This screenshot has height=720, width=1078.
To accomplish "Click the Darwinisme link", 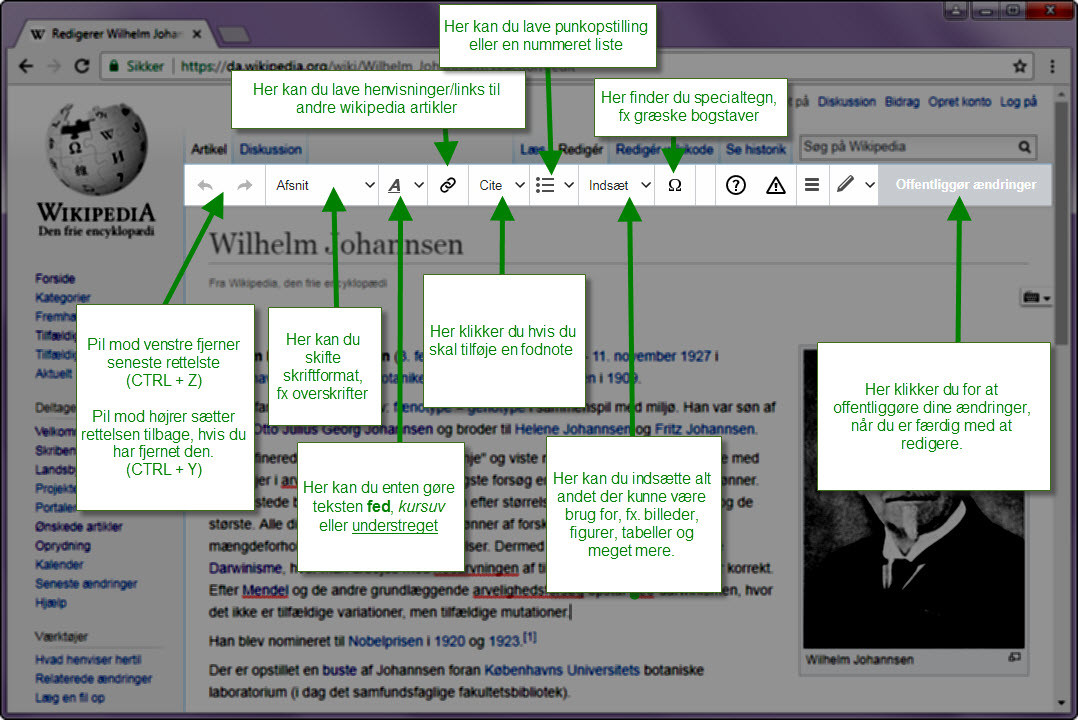I will point(245,569).
